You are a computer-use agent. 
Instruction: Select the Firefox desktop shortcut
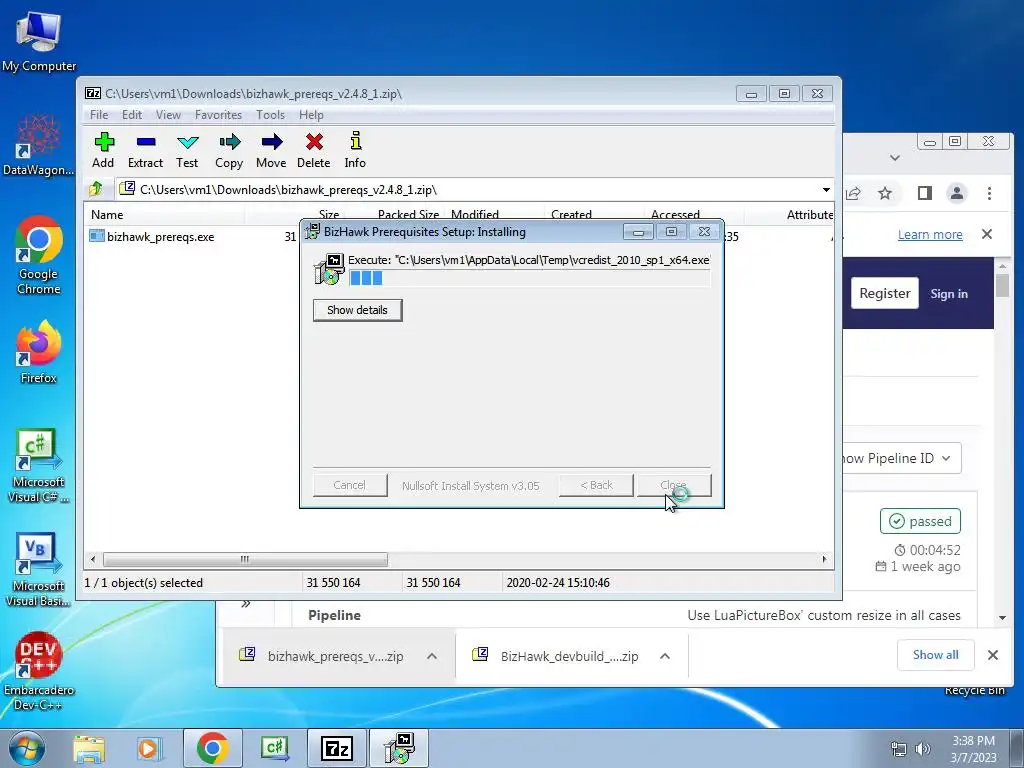39,353
